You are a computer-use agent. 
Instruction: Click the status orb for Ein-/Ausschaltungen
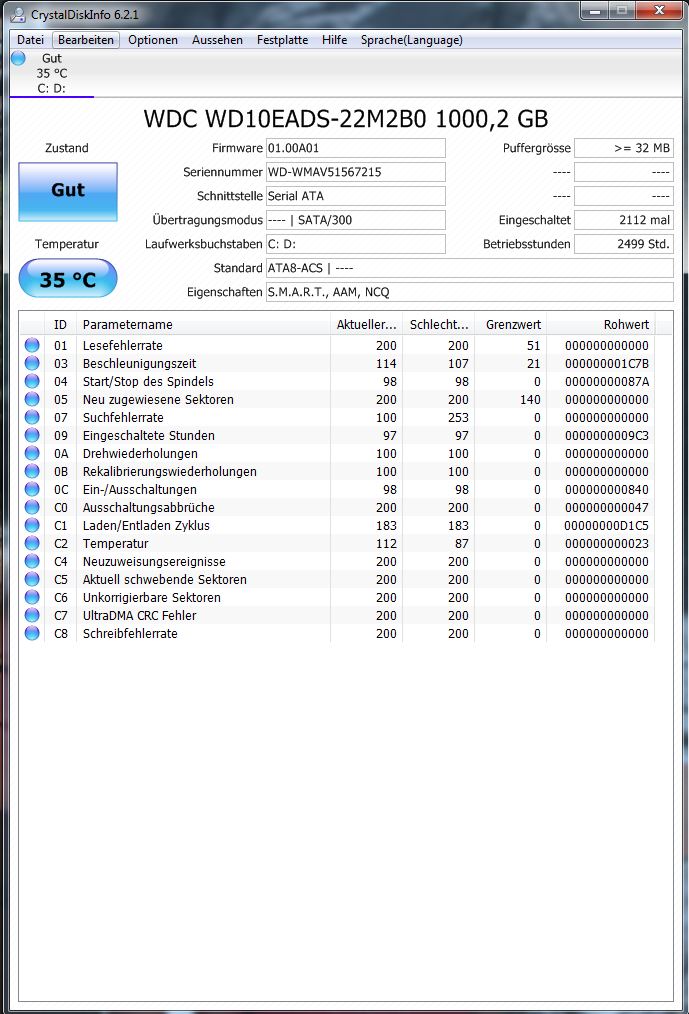(x=32, y=490)
